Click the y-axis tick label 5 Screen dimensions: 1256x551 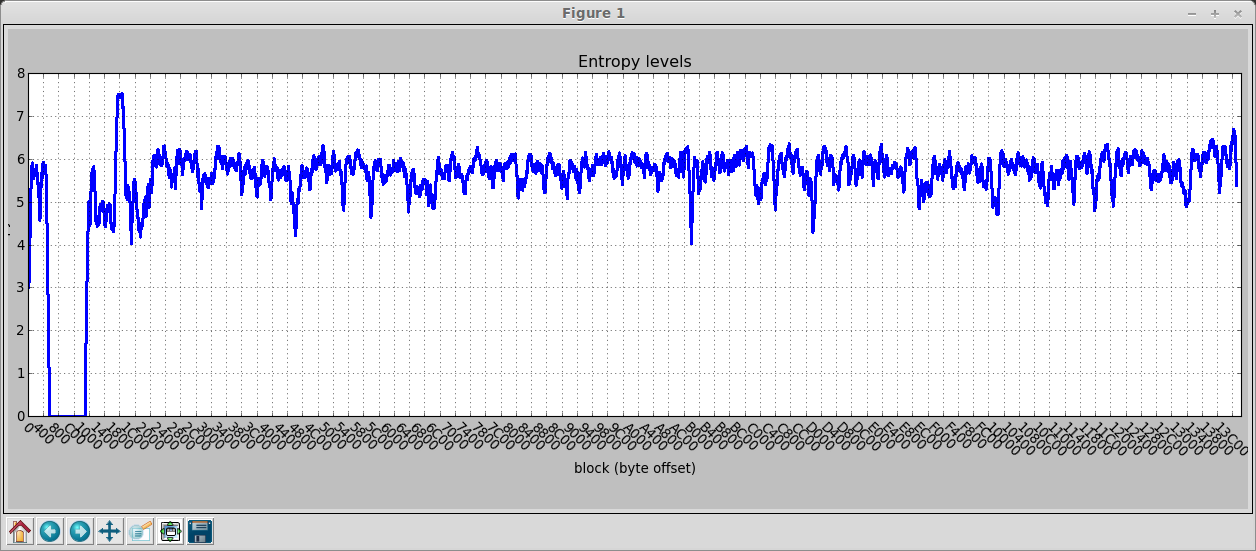coord(21,202)
